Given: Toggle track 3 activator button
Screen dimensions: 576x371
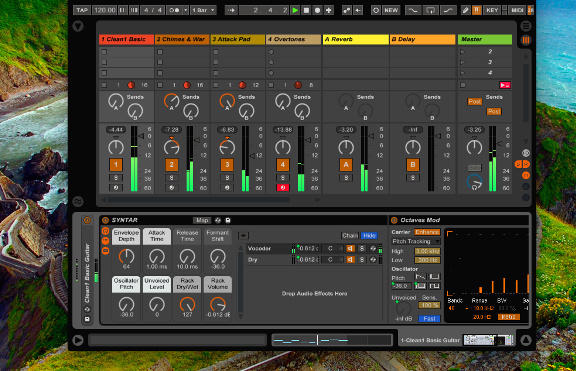Looking at the screenshot, I should (x=227, y=165).
